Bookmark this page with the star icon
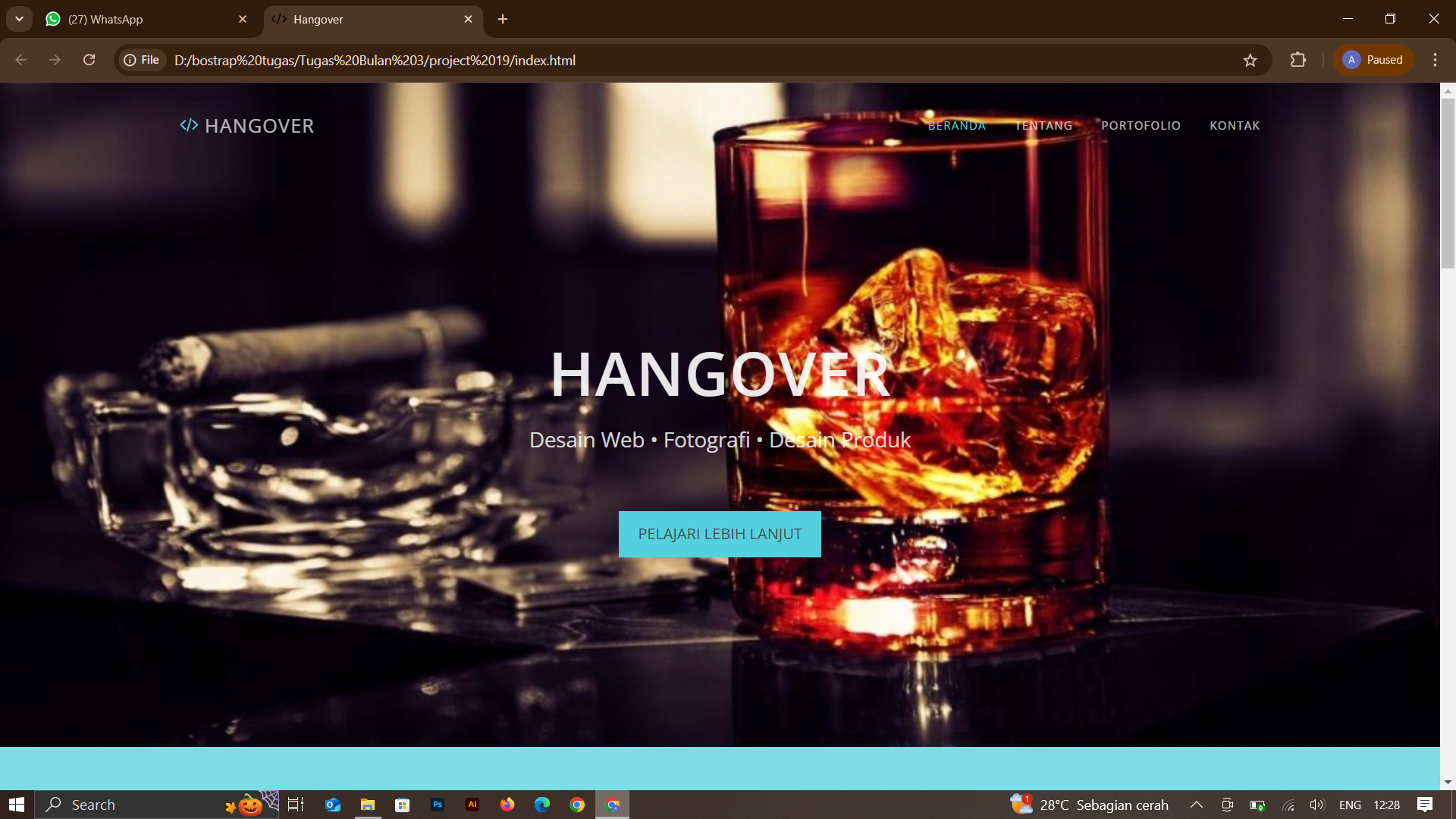The image size is (1456, 819). 1250,61
